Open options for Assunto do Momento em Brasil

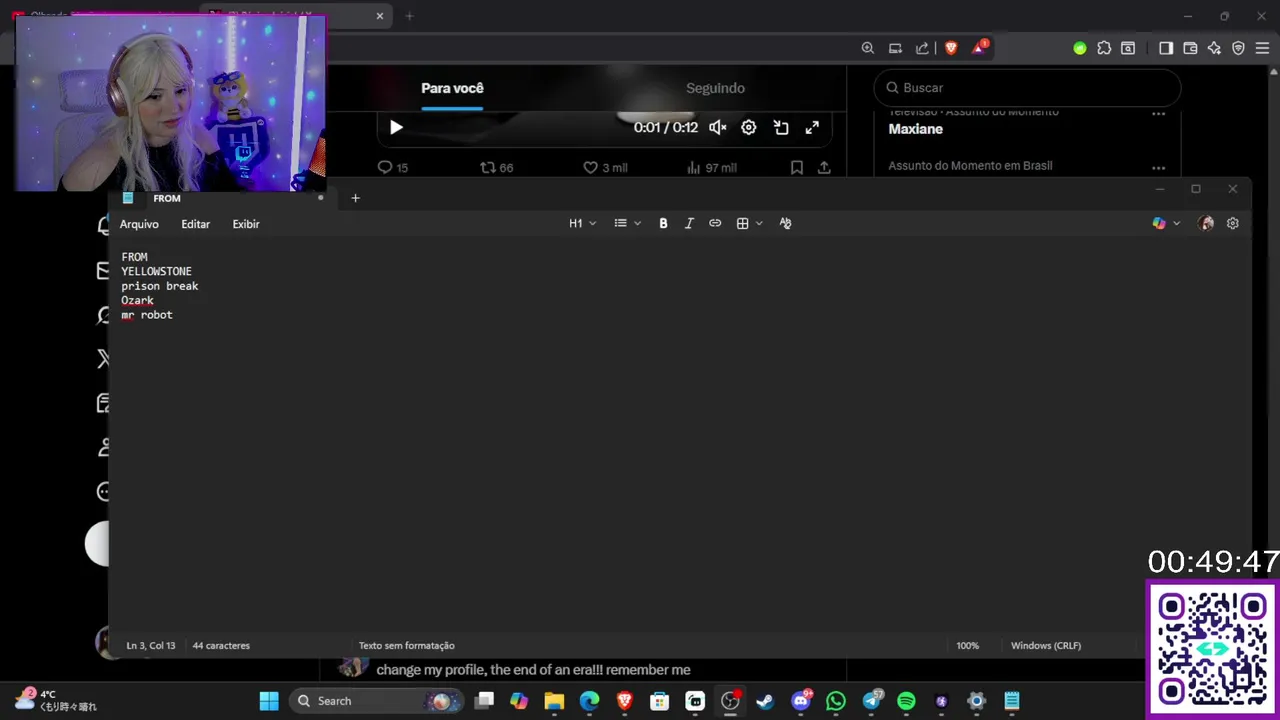click(x=1158, y=168)
